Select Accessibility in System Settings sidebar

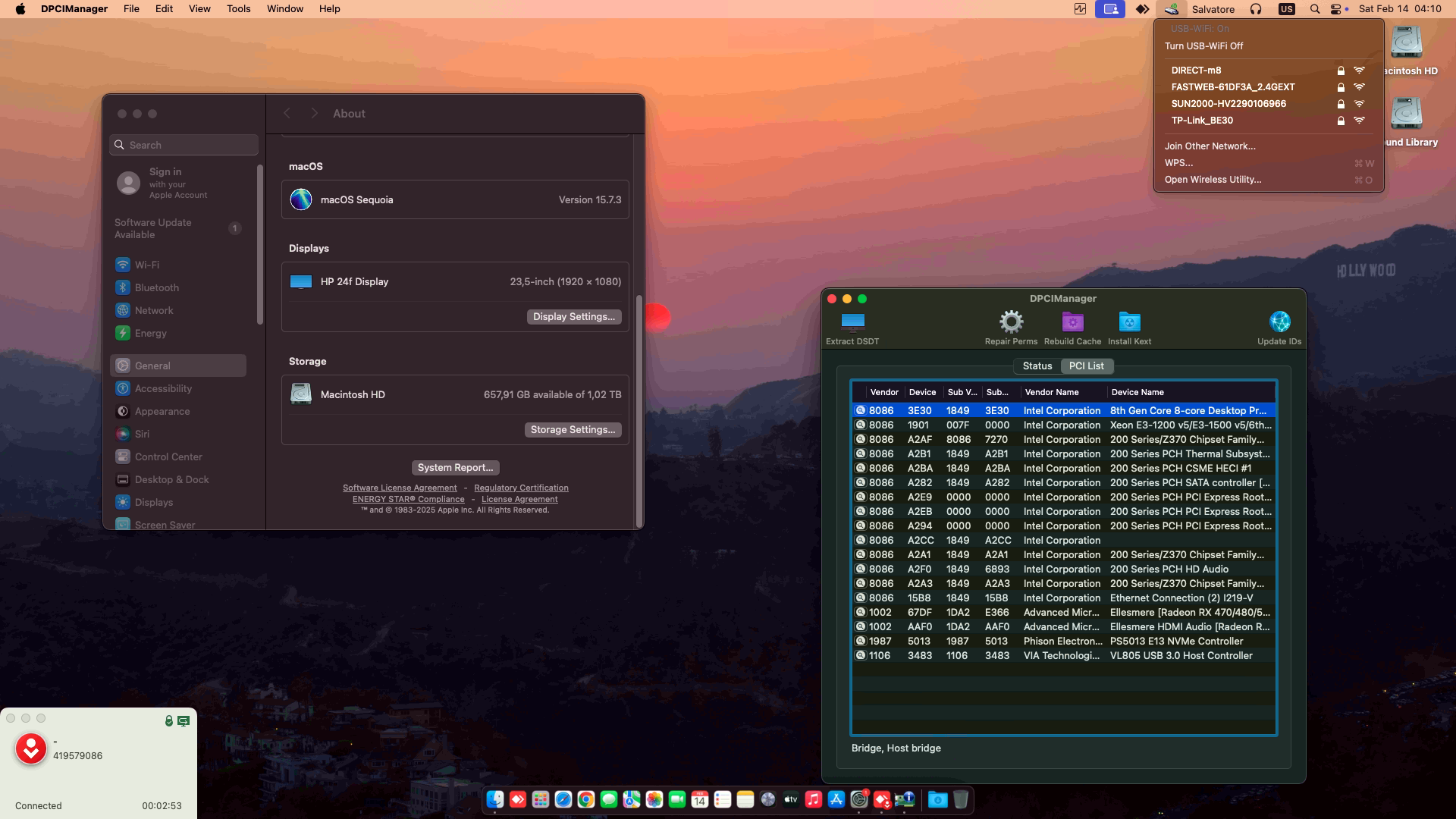178,389
